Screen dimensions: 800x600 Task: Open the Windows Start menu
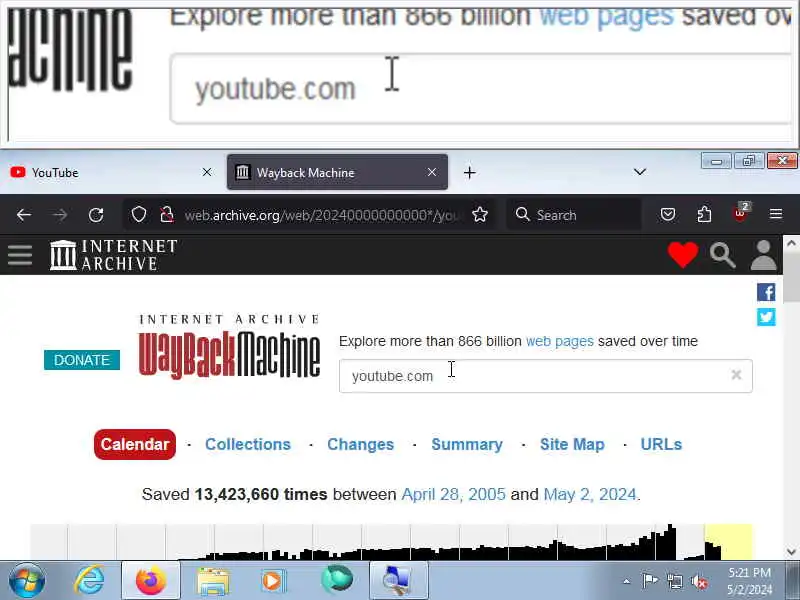[27, 580]
